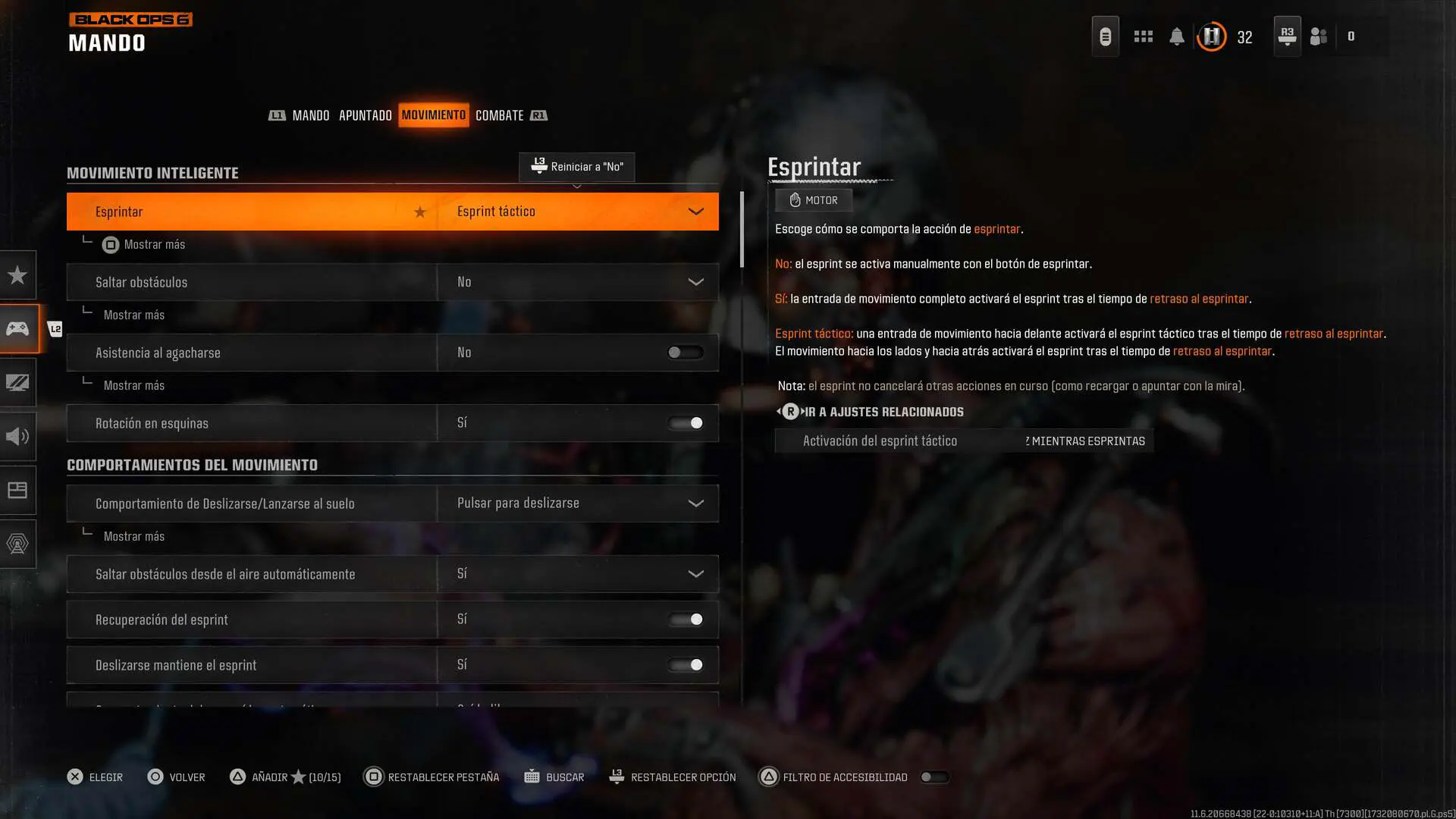1456x819 pixels.
Task: Switch to the COMBATE tab
Action: click(x=499, y=115)
